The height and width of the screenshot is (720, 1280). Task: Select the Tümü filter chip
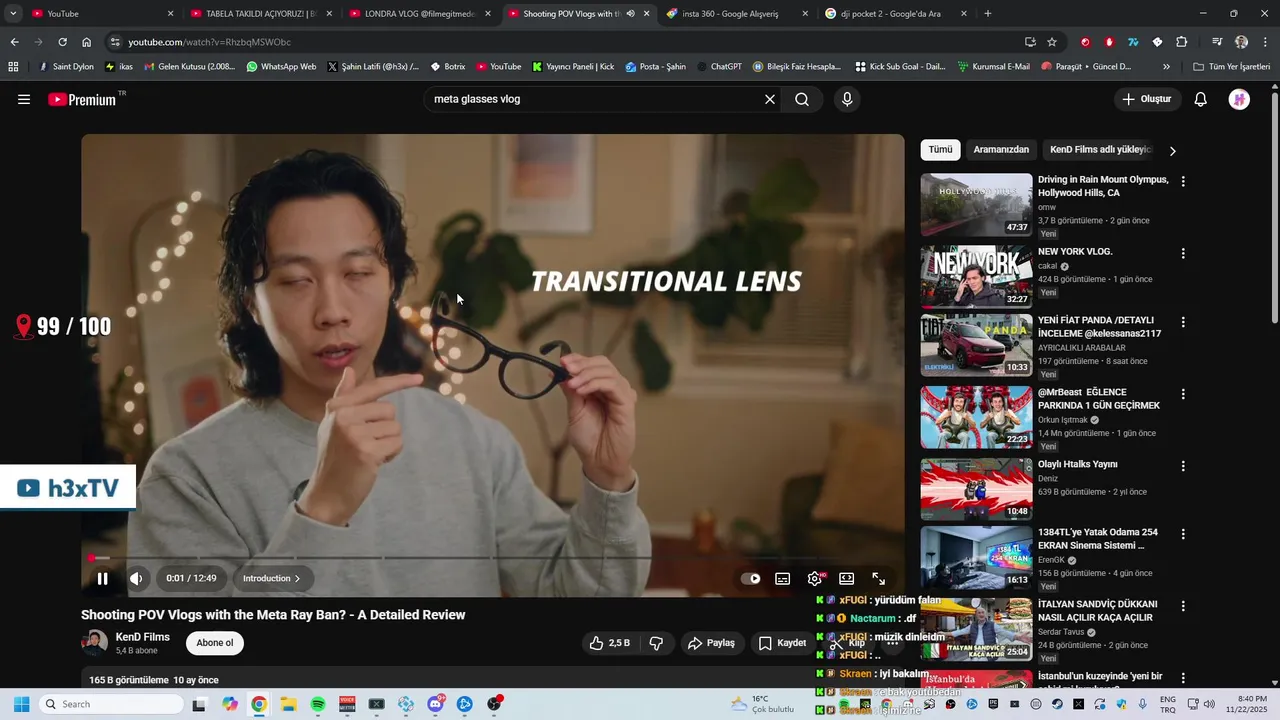tap(940, 150)
